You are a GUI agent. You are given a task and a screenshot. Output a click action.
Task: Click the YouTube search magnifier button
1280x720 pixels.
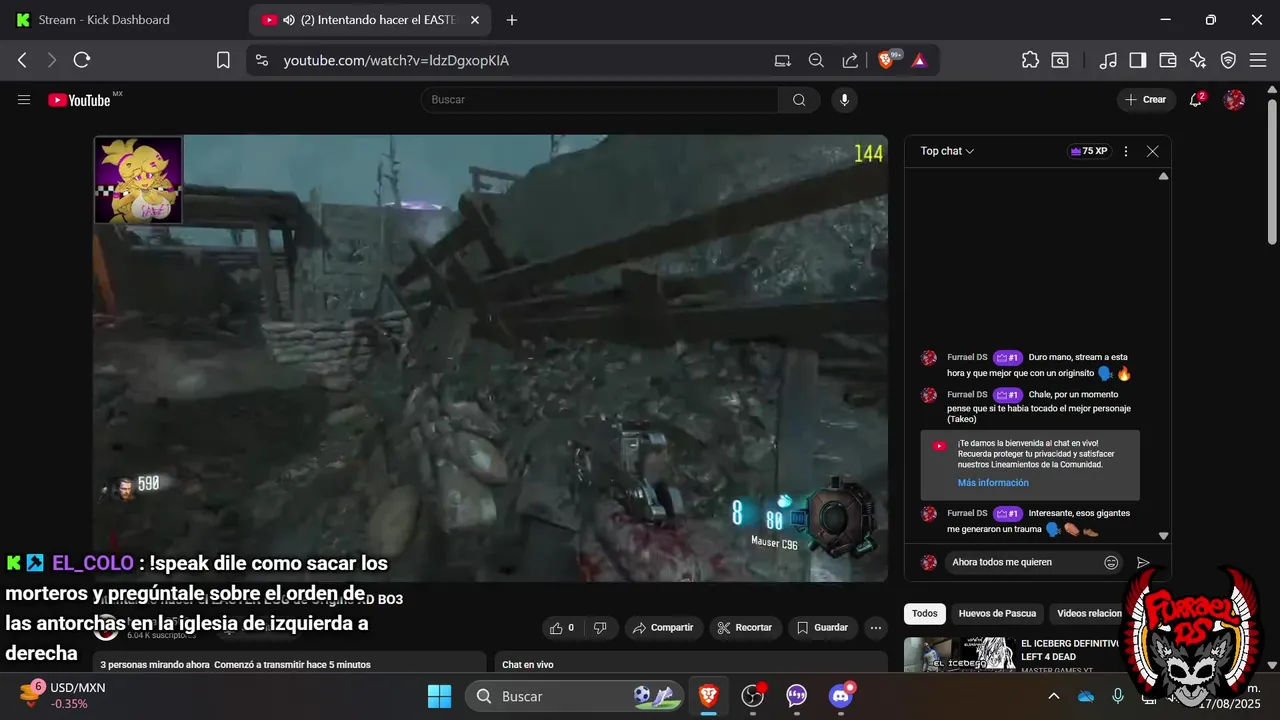click(x=799, y=99)
